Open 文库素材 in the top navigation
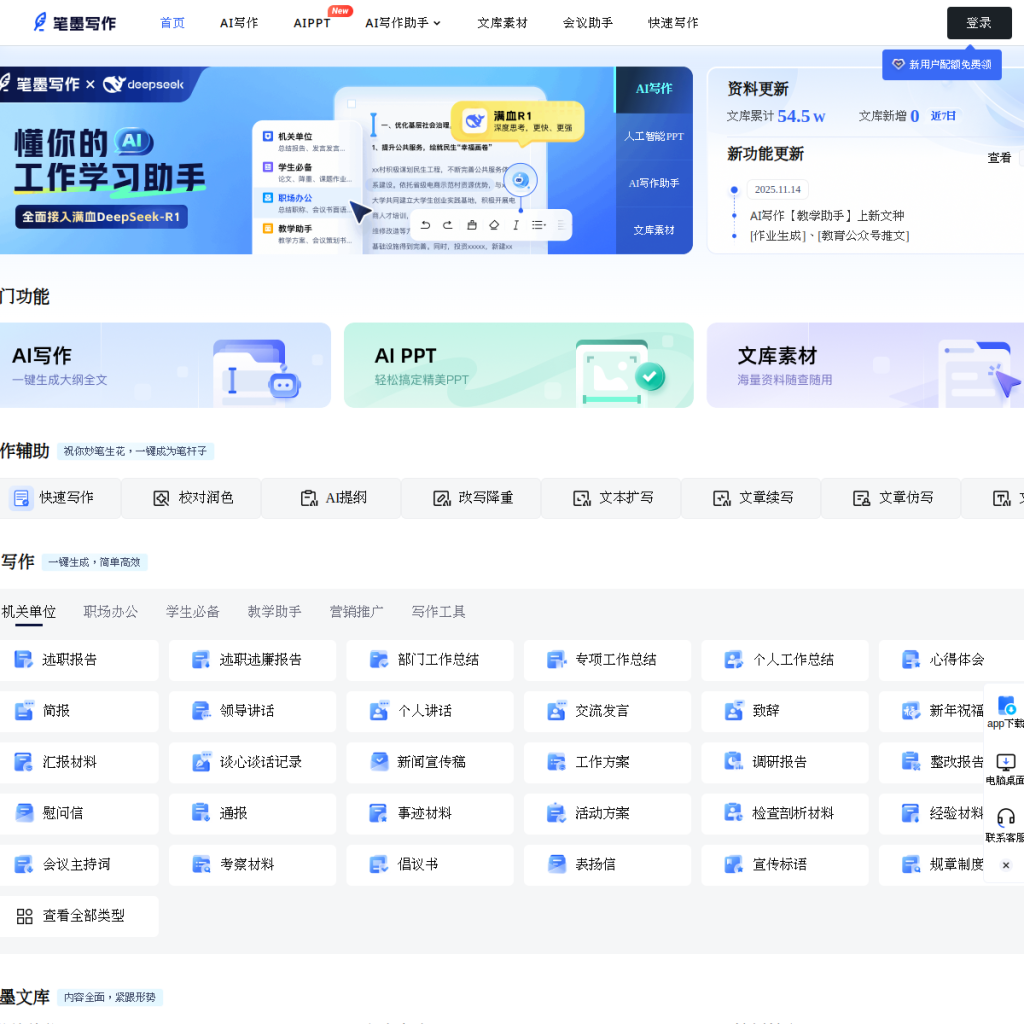 (502, 23)
